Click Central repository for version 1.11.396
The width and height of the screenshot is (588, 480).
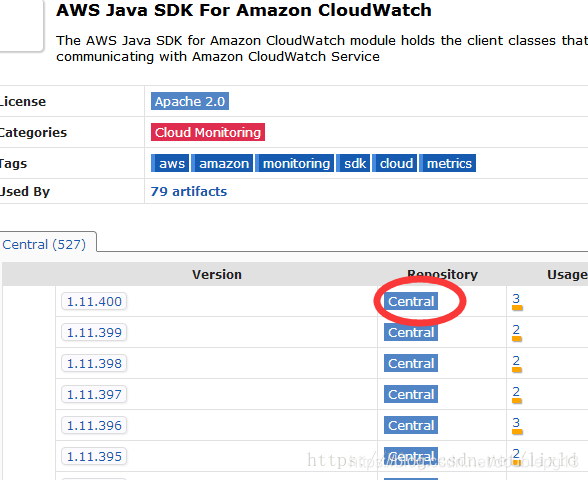[x=411, y=425]
